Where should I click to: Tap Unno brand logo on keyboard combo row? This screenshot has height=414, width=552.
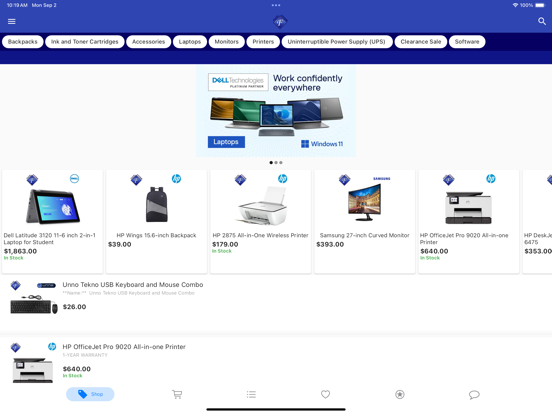[46, 285]
